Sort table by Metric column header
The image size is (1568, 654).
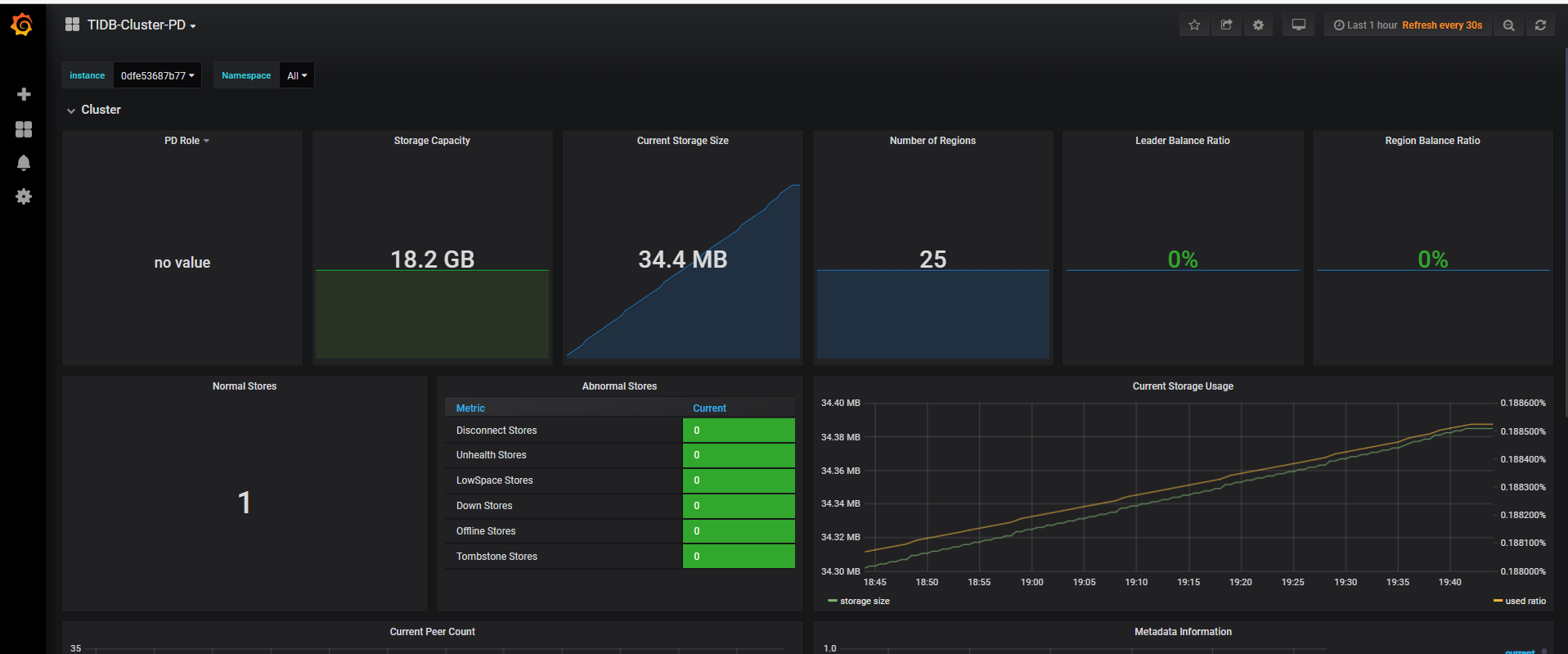pyautogui.click(x=470, y=408)
